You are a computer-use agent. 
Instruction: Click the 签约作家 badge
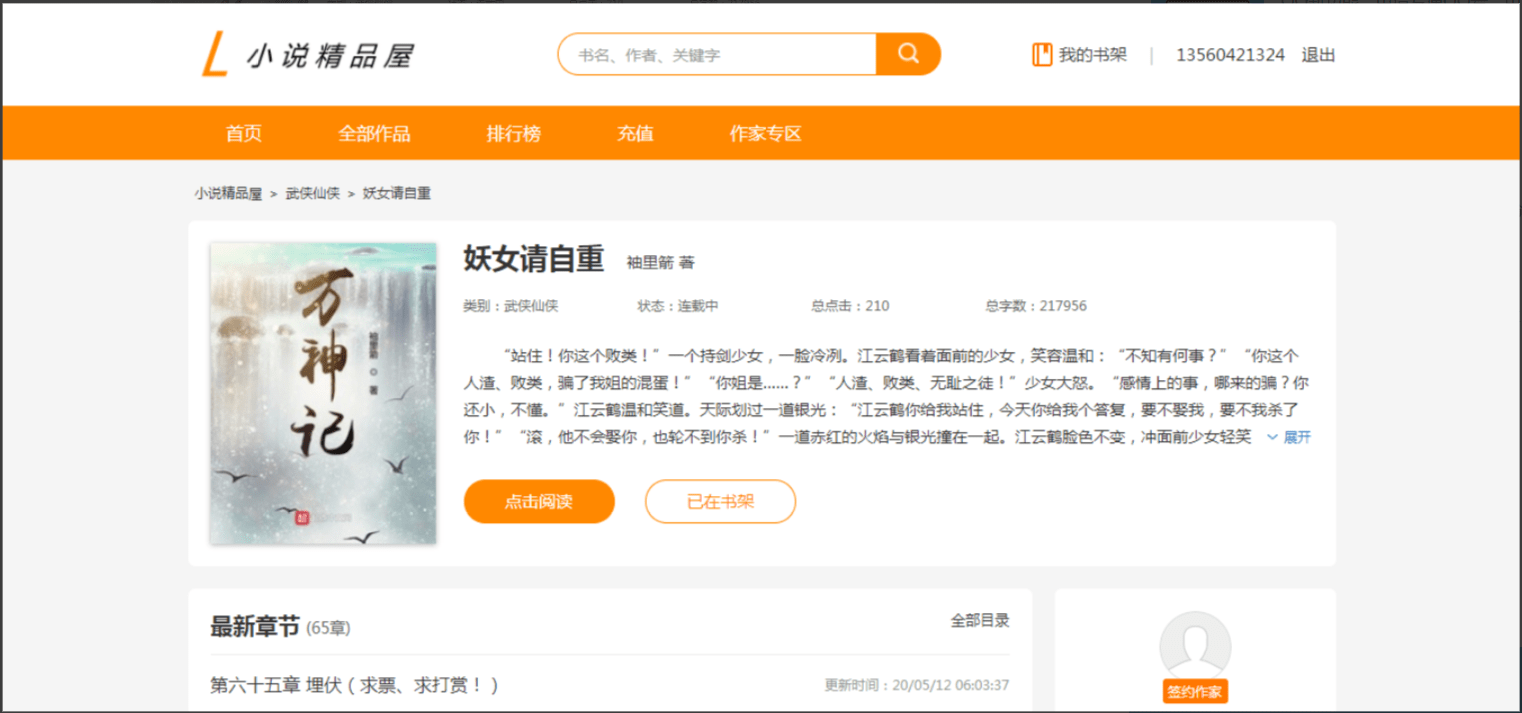pos(1195,691)
